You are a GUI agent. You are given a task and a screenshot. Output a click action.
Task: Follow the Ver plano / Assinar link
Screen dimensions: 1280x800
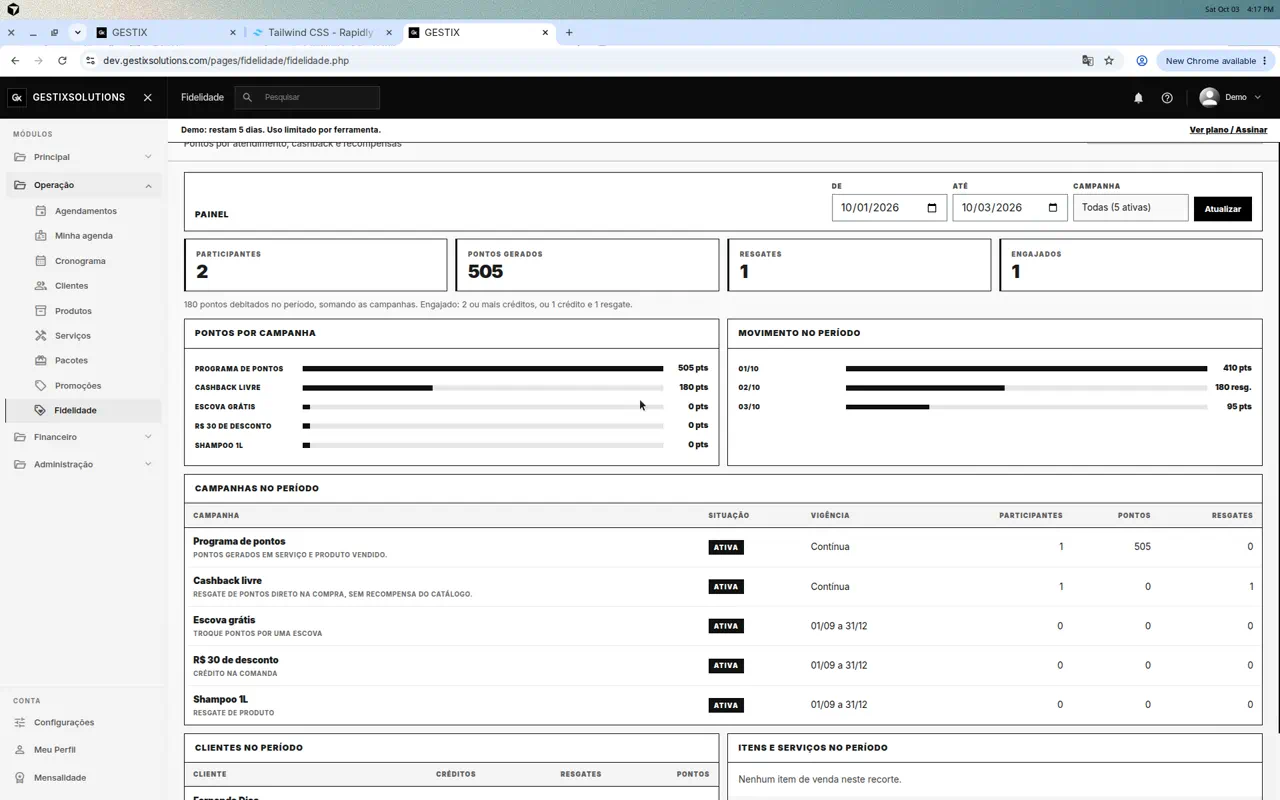[1228, 130]
